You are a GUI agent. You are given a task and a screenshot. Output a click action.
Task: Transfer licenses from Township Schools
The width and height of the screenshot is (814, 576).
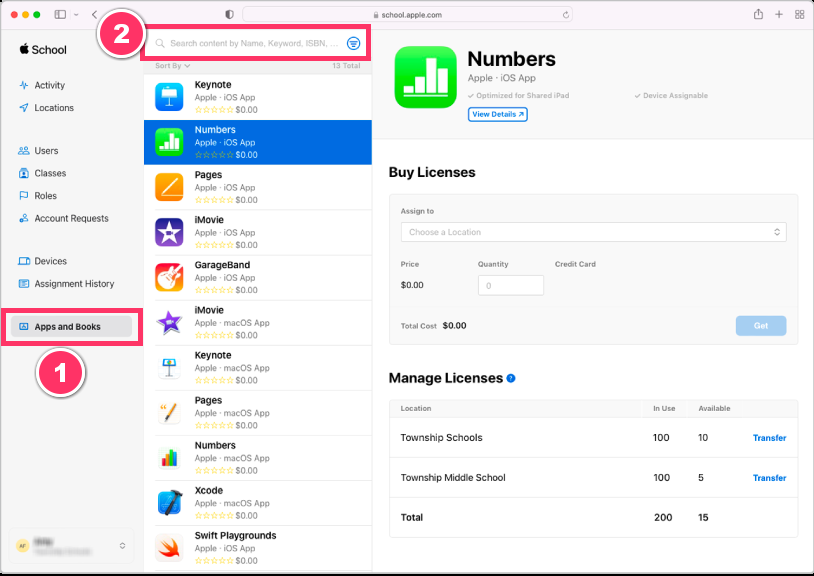coord(769,438)
